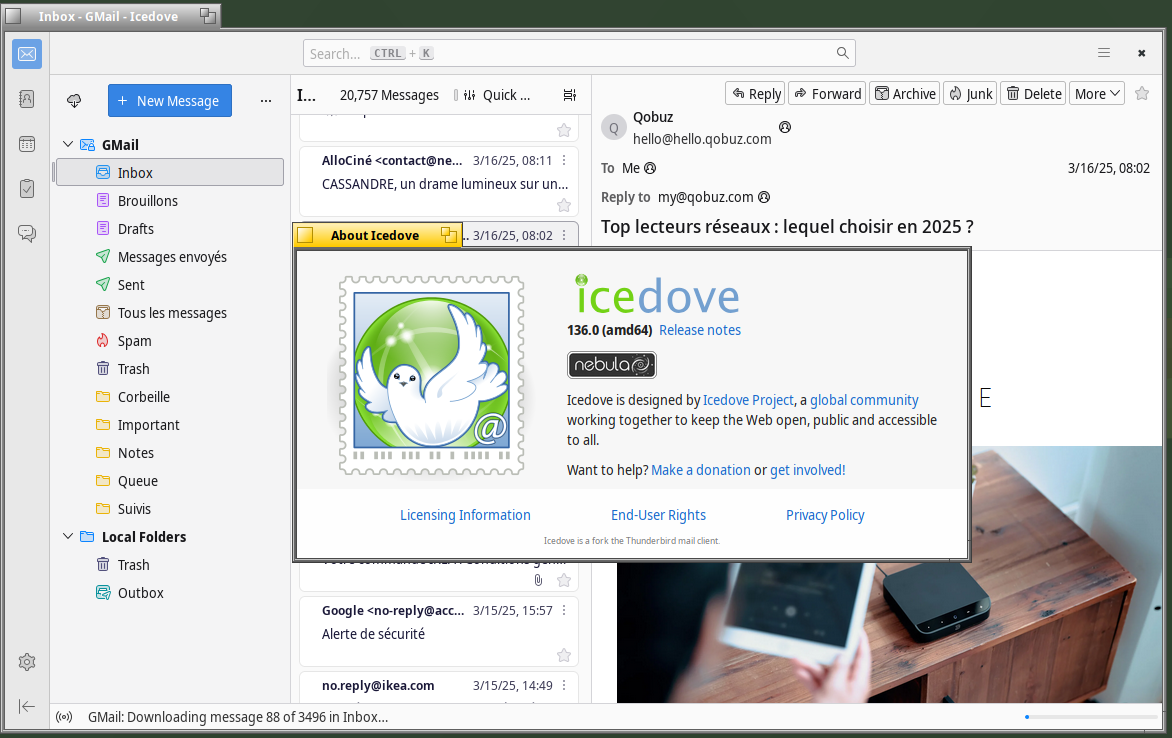Open Settings gear in sidebar
Screen dimensions: 1172x738
27,662
